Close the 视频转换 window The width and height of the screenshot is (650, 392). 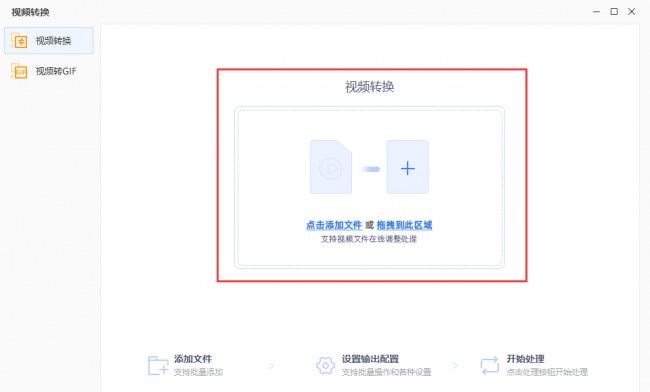632,12
